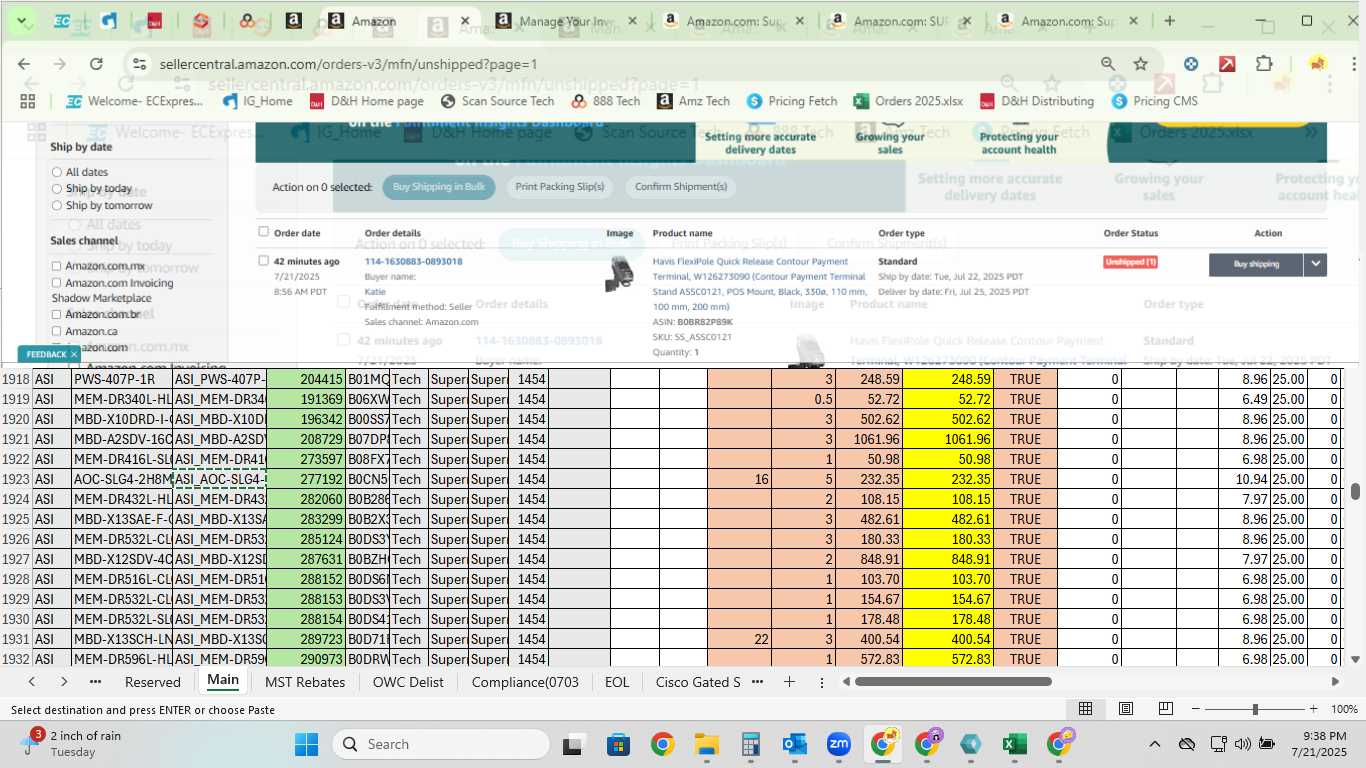Image resolution: width=1366 pixels, height=768 pixels.
Task: Open the Orders 2025.xlsx bookmark
Action: pyautogui.click(x=908, y=101)
